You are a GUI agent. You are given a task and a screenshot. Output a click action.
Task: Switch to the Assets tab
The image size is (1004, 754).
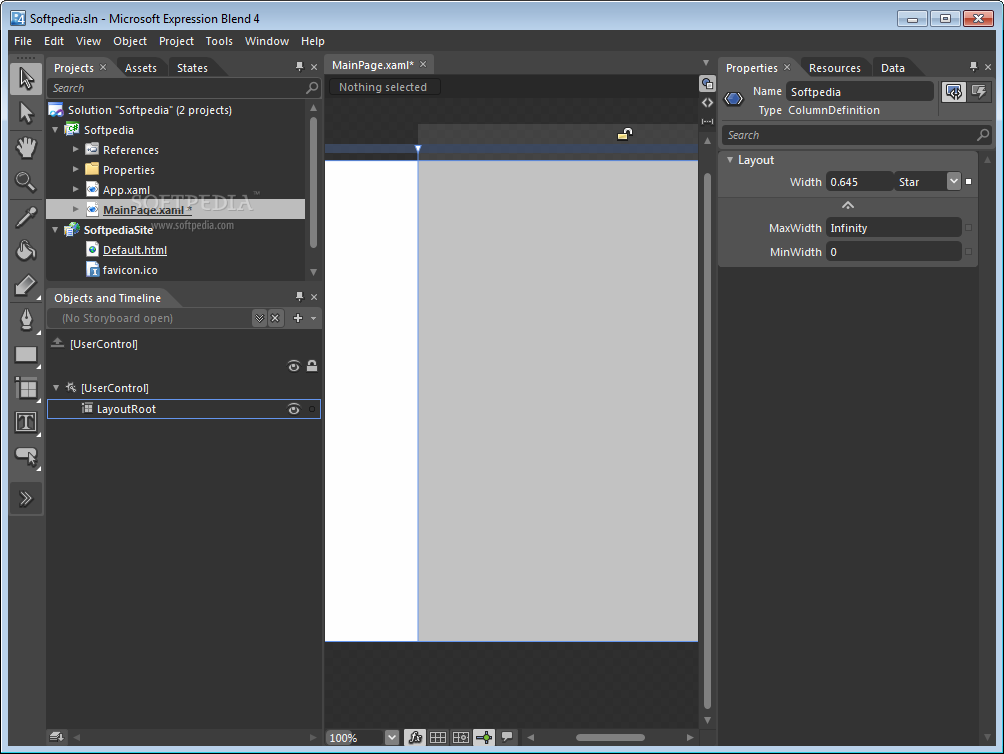point(141,68)
